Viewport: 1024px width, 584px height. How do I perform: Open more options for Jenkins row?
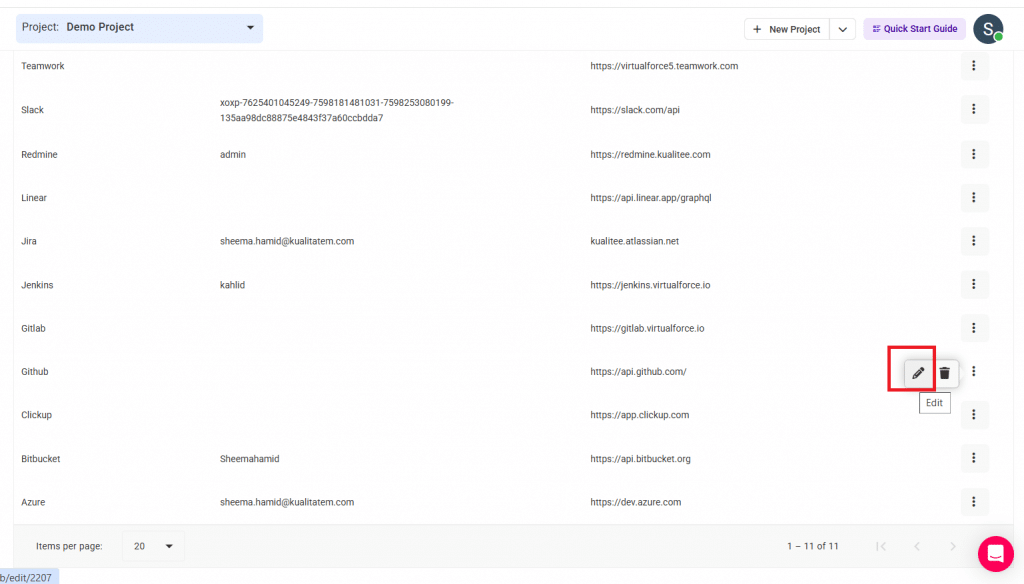[974, 285]
